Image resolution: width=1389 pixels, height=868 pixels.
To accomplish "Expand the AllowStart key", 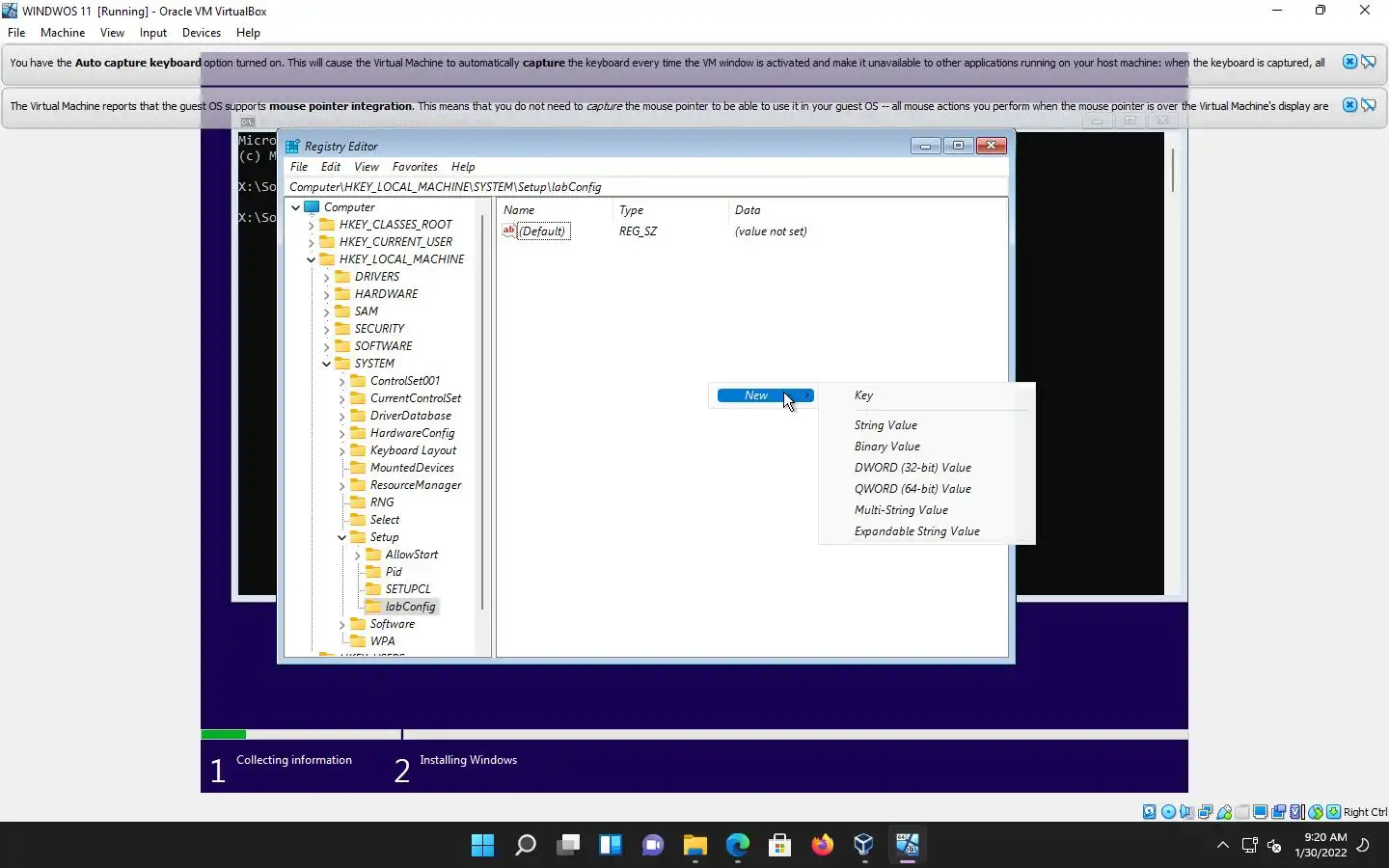I will (x=357, y=555).
